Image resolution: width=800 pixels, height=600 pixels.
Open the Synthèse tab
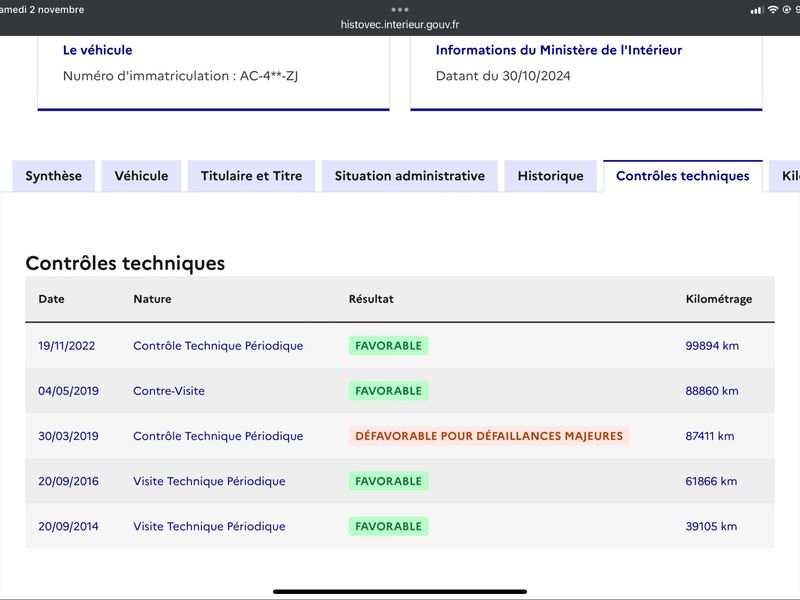click(x=54, y=176)
